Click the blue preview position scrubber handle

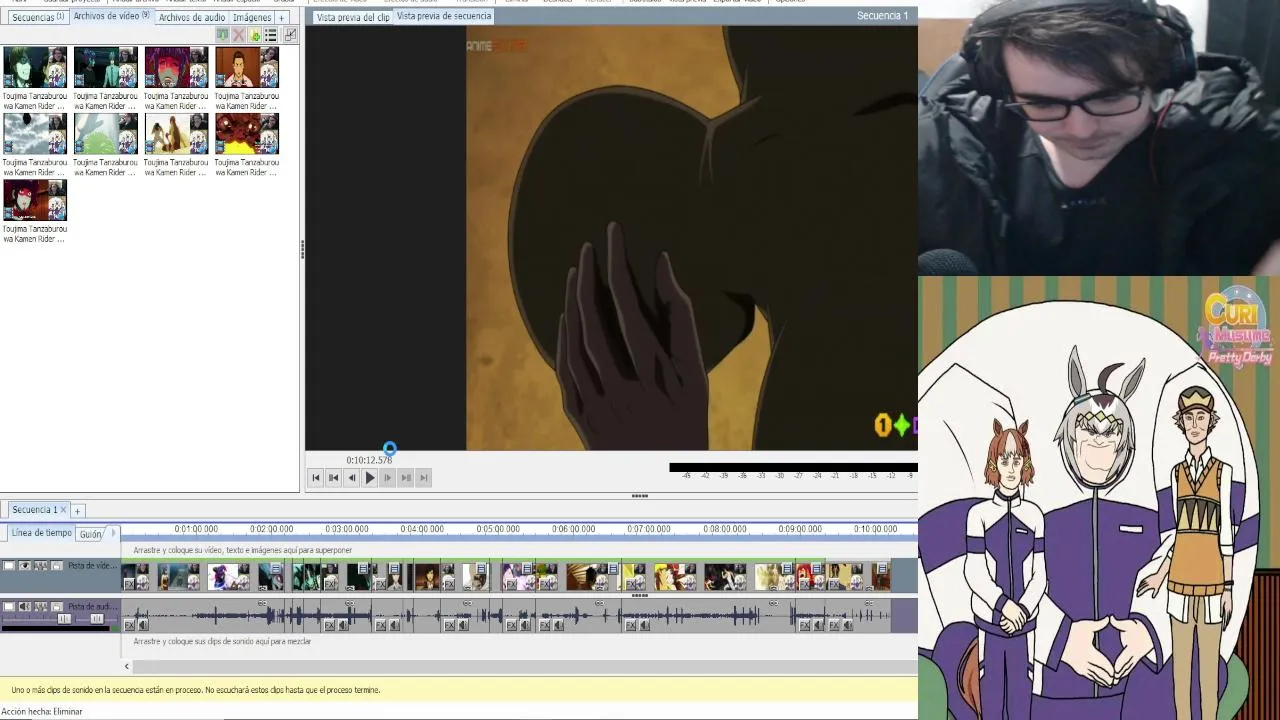coord(390,449)
